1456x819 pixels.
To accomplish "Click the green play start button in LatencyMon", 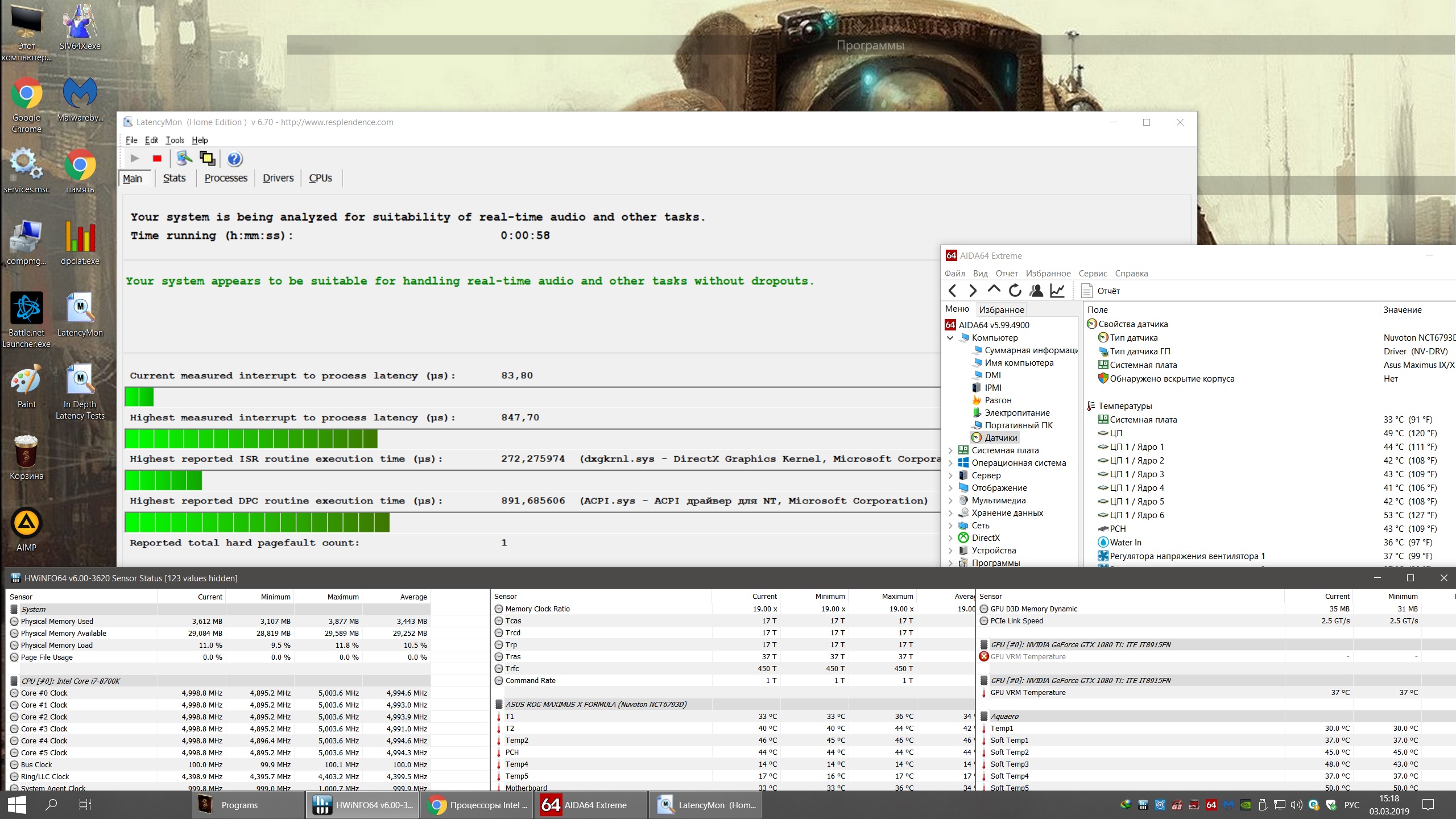I will click(135, 159).
